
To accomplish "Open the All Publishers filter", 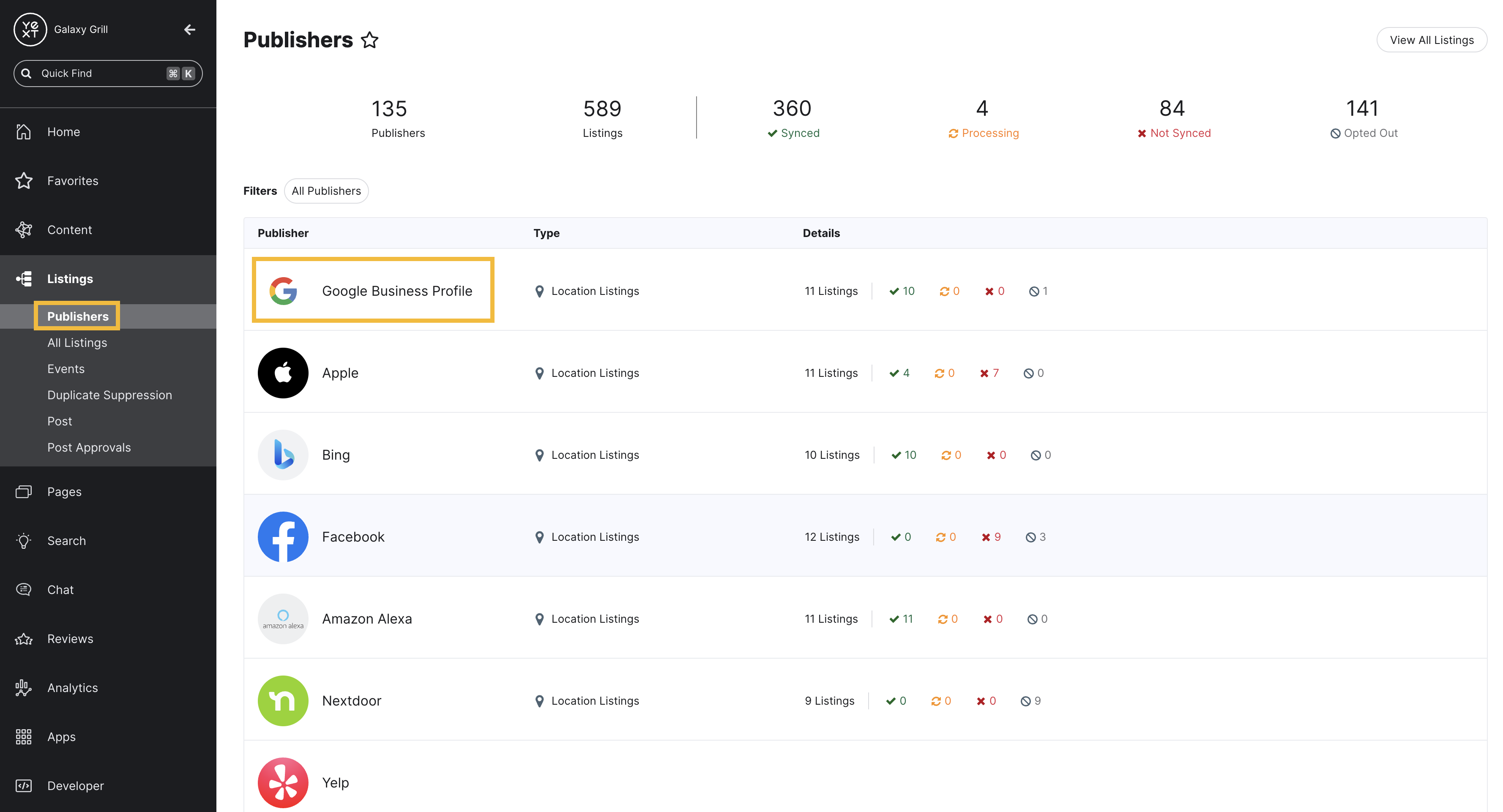I will (x=326, y=191).
